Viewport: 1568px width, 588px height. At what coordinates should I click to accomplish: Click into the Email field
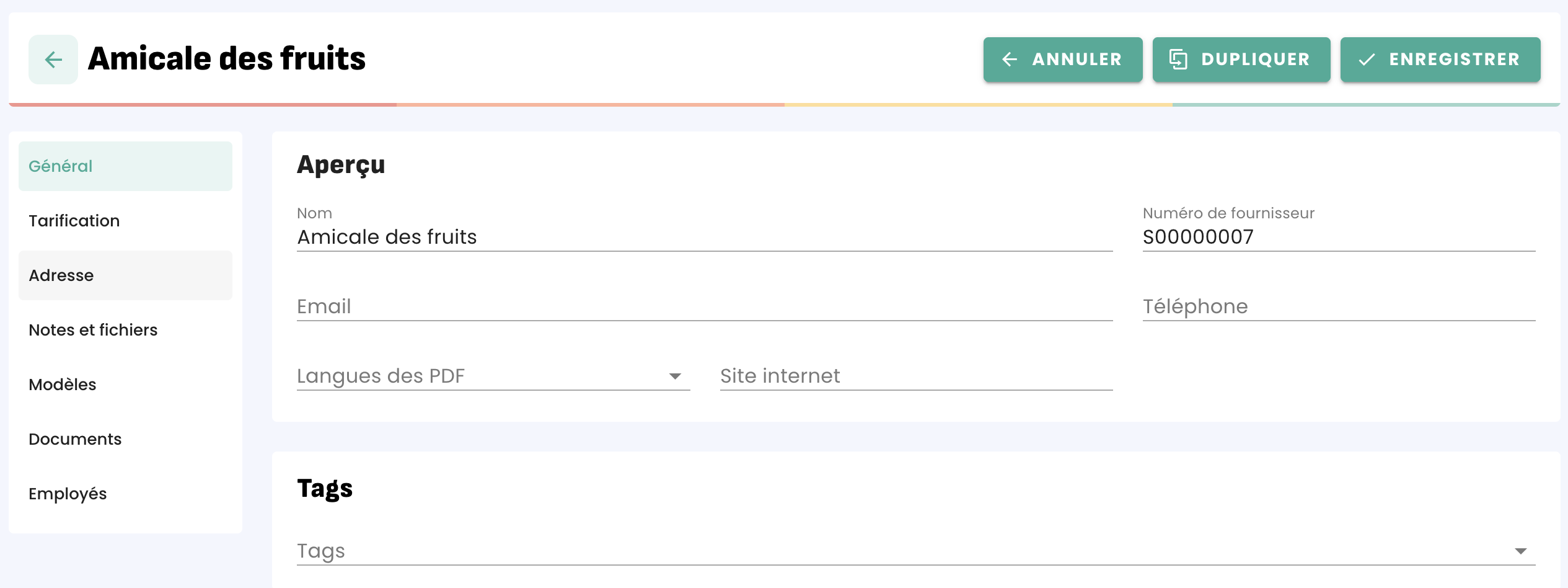pyautogui.click(x=705, y=306)
